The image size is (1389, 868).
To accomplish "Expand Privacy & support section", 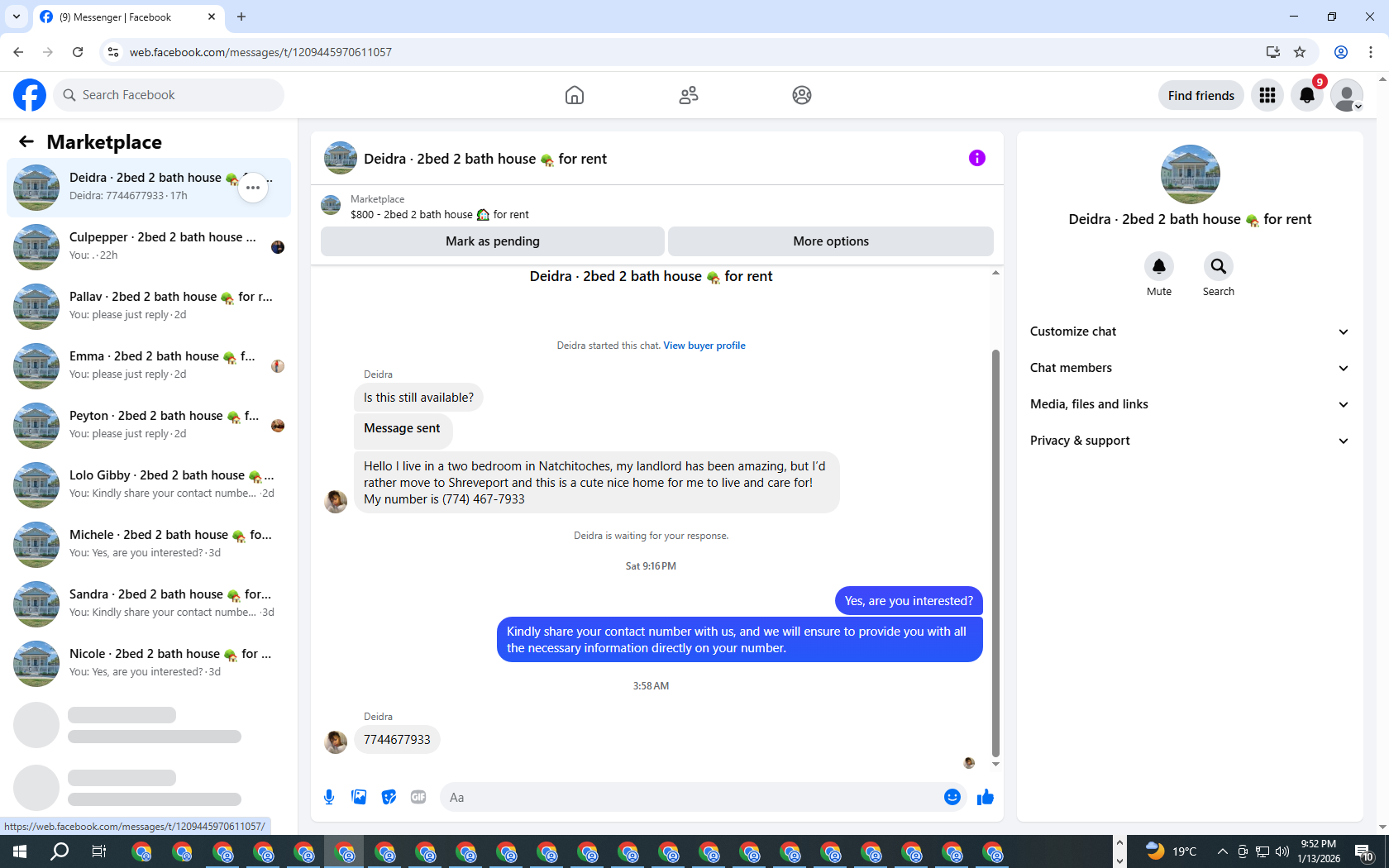I will coord(1190,441).
